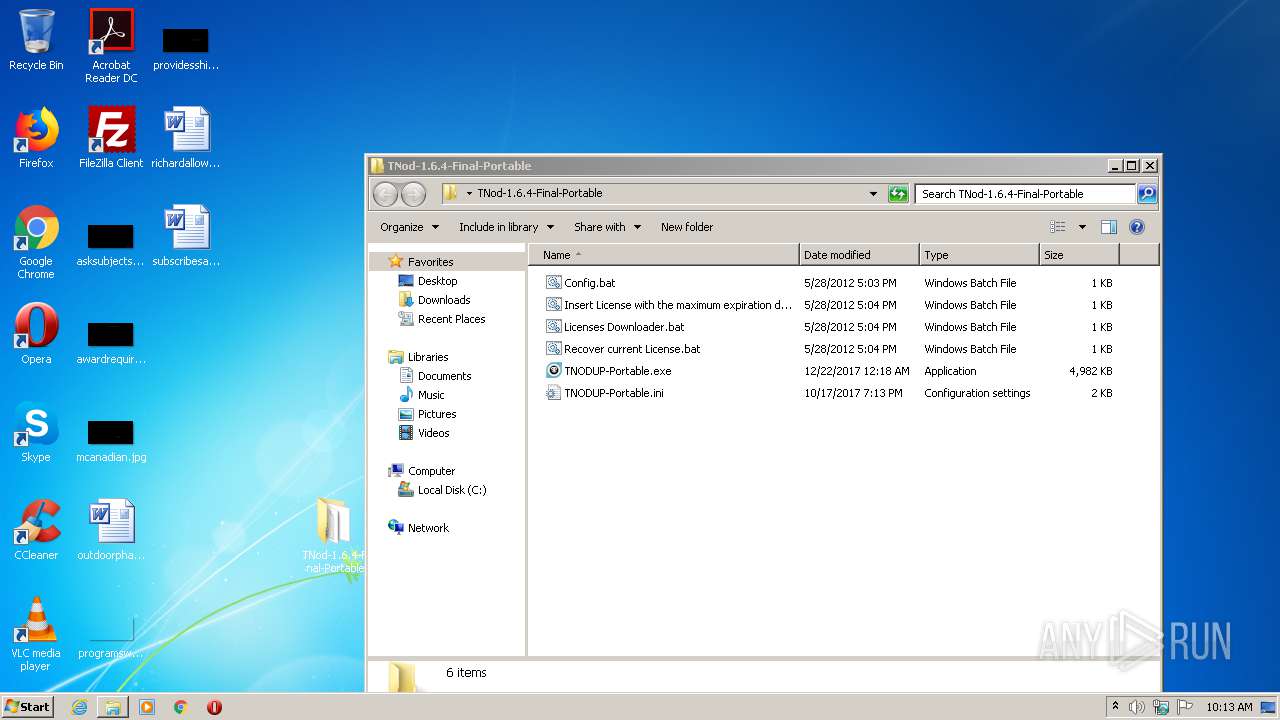Click the Explorer Forward navigation button

pyautogui.click(x=413, y=194)
